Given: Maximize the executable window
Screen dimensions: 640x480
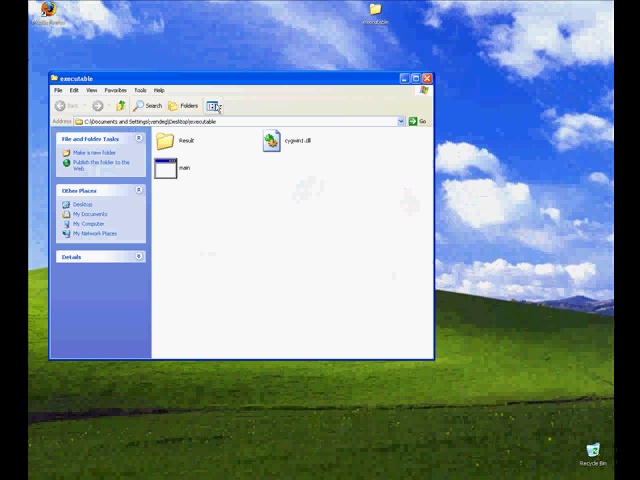Looking at the screenshot, I should coord(416,78).
